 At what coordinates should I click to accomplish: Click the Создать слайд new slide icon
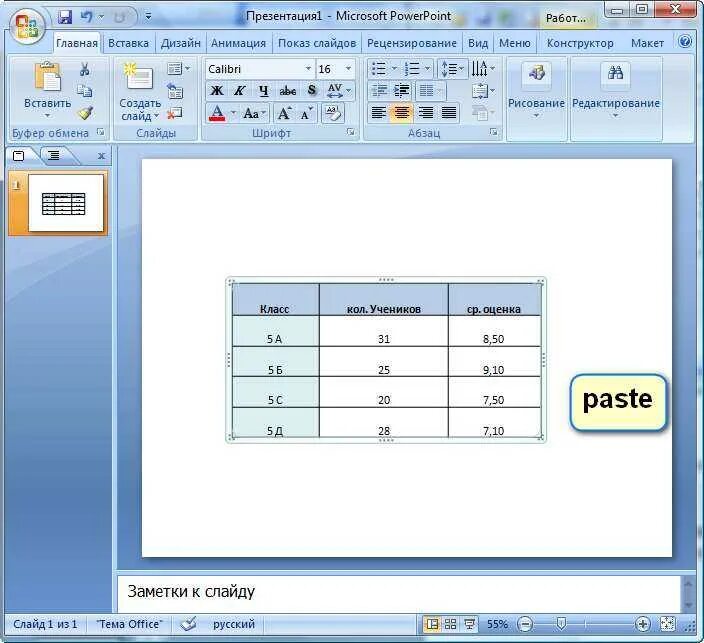coord(139,76)
